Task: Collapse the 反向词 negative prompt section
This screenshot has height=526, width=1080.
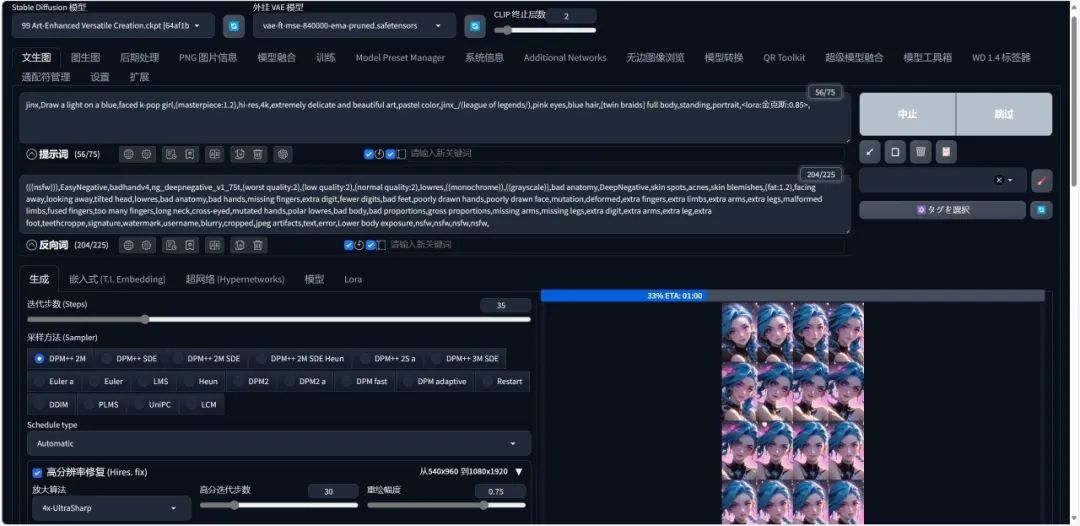Action: click(31, 245)
